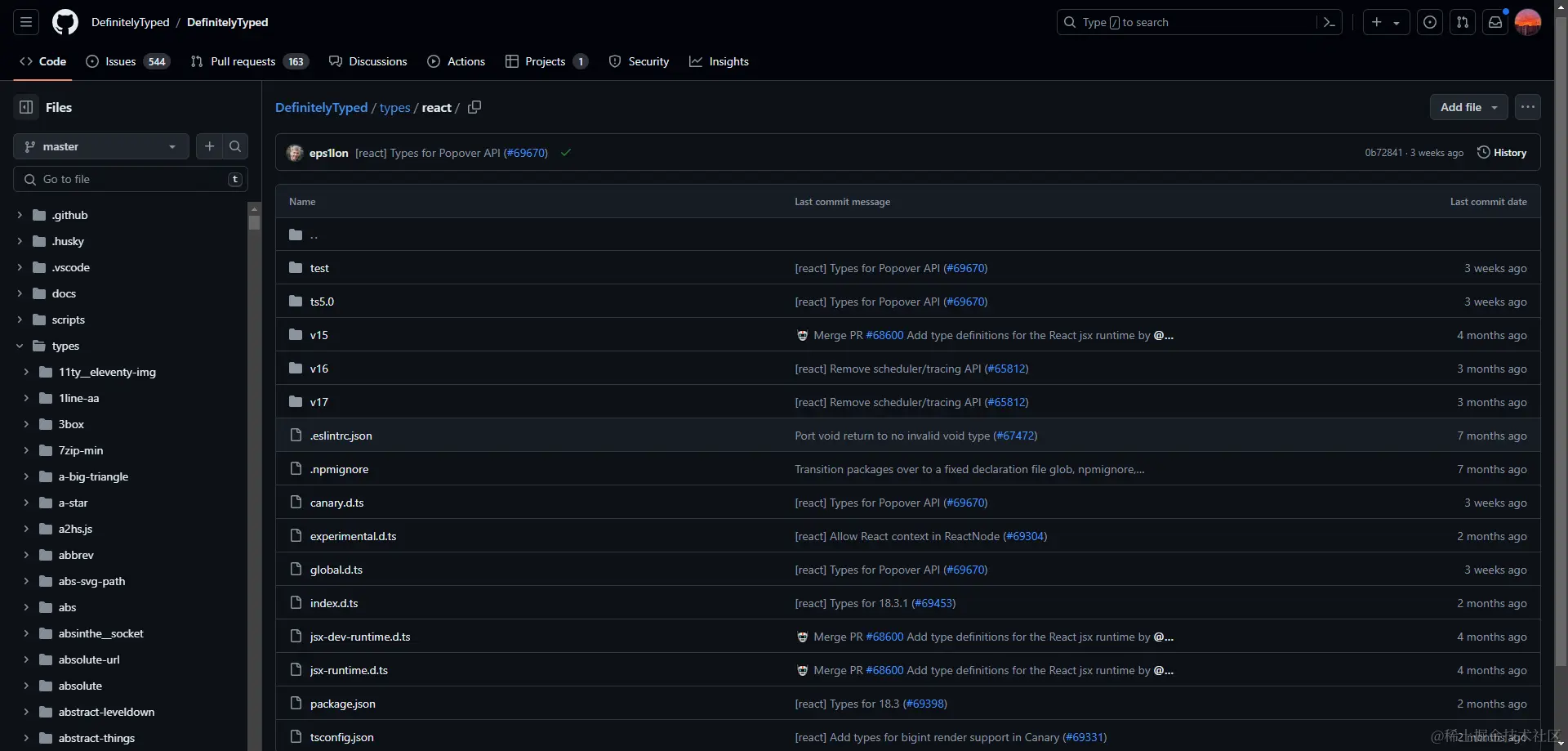1568x751 pixels.
Task: Switch to the Discussions tab
Action: click(367, 61)
